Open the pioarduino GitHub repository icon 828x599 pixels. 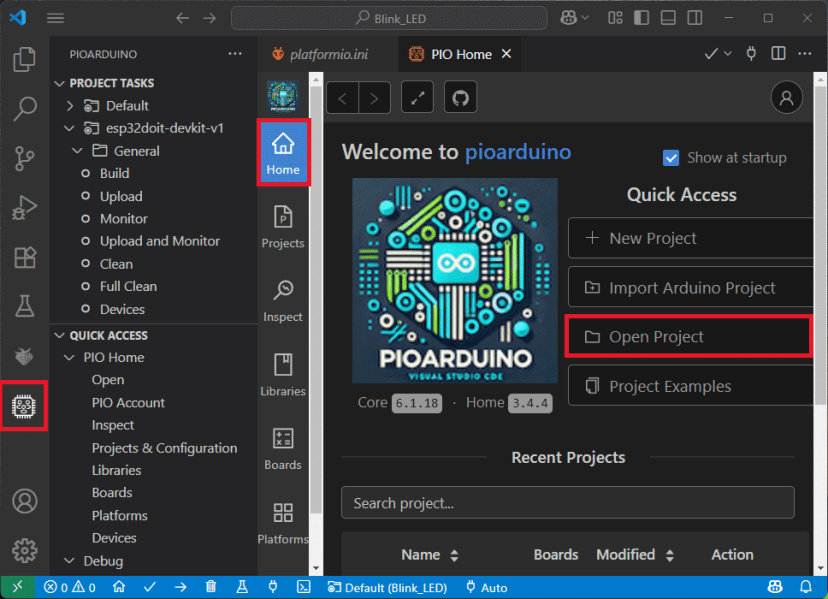[x=458, y=97]
